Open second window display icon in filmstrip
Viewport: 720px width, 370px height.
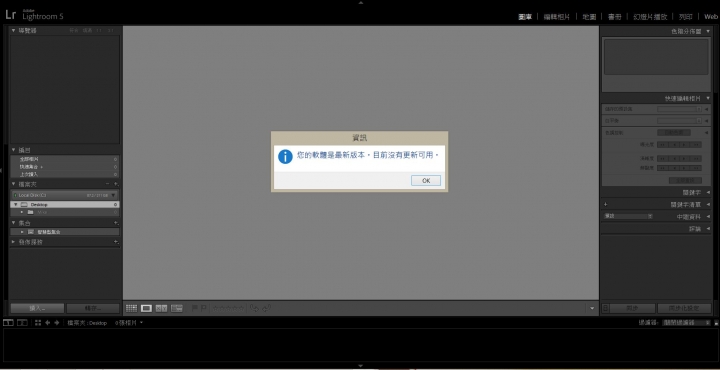click(x=22, y=323)
